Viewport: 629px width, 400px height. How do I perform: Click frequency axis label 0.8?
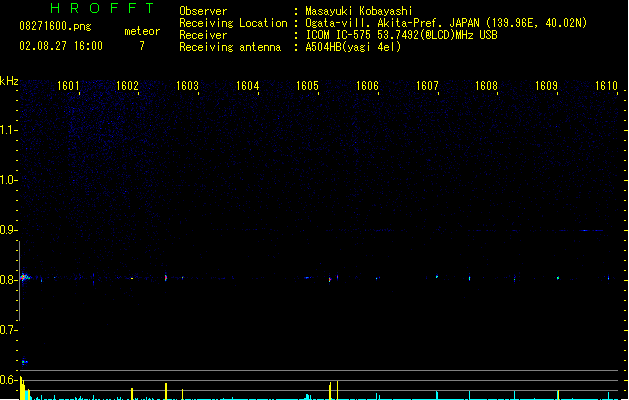8,280
